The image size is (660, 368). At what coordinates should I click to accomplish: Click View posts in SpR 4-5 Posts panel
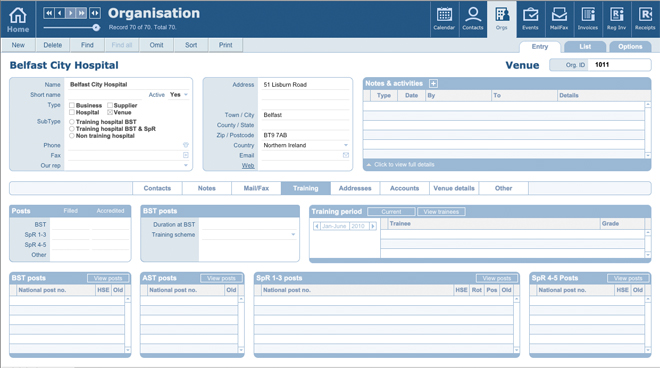(628, 278)
